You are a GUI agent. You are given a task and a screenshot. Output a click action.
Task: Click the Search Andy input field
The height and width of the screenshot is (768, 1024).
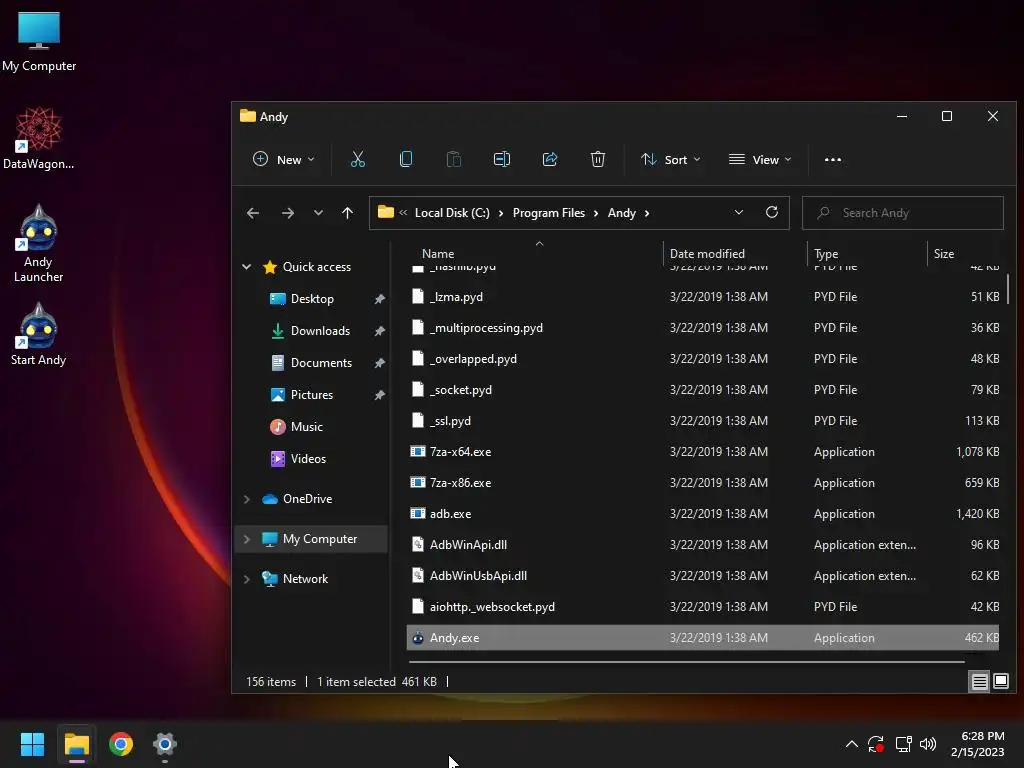point(903,213)
